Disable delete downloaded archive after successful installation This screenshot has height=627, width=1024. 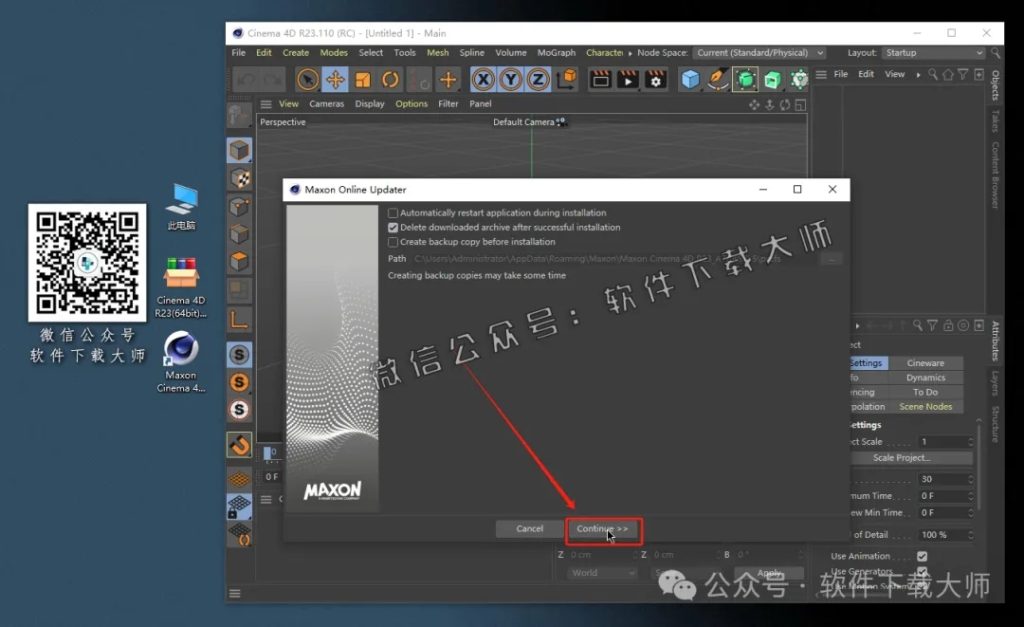[393, 227]
